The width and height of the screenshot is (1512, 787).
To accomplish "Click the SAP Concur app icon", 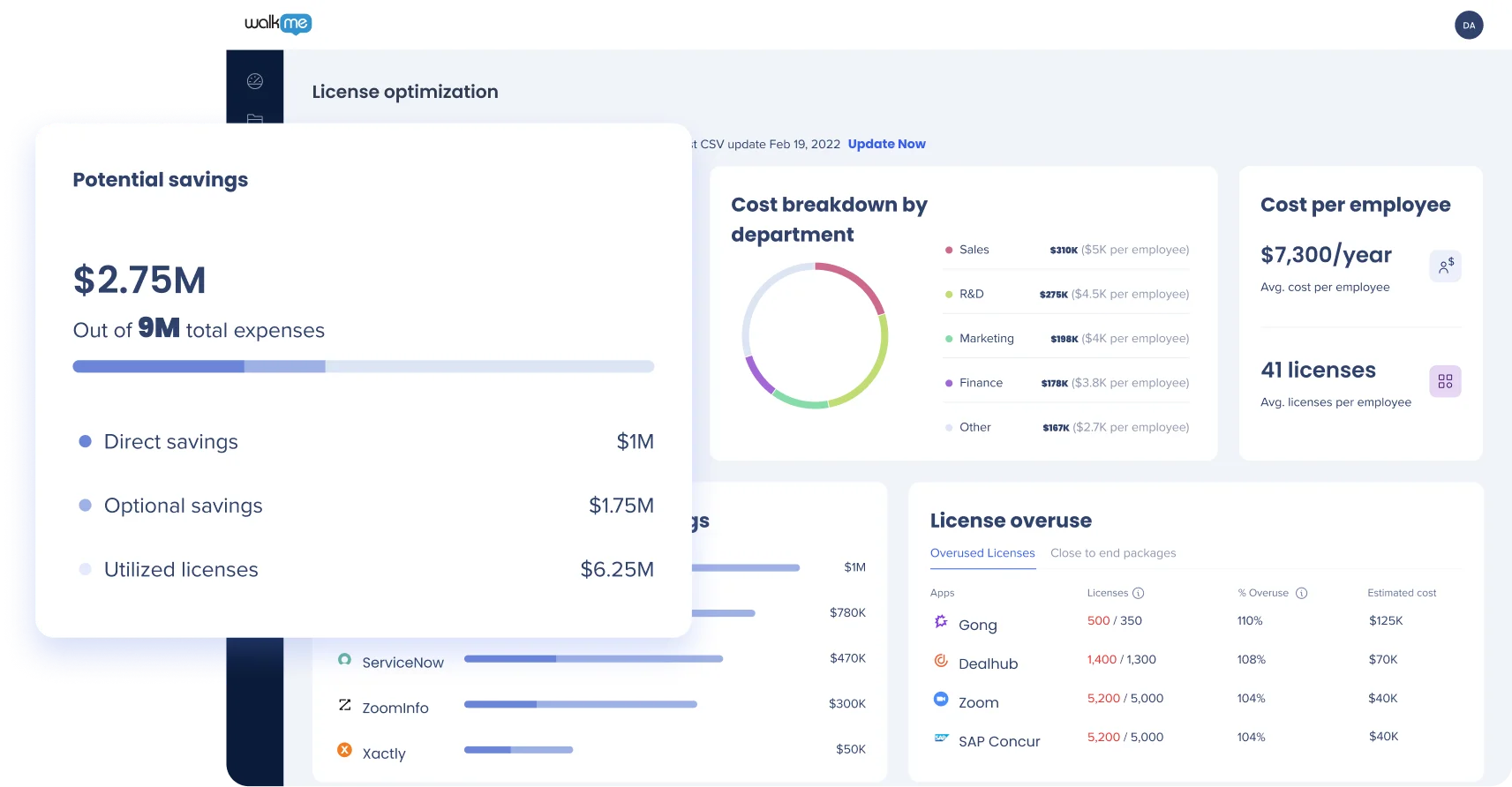I will pos(941,738).
